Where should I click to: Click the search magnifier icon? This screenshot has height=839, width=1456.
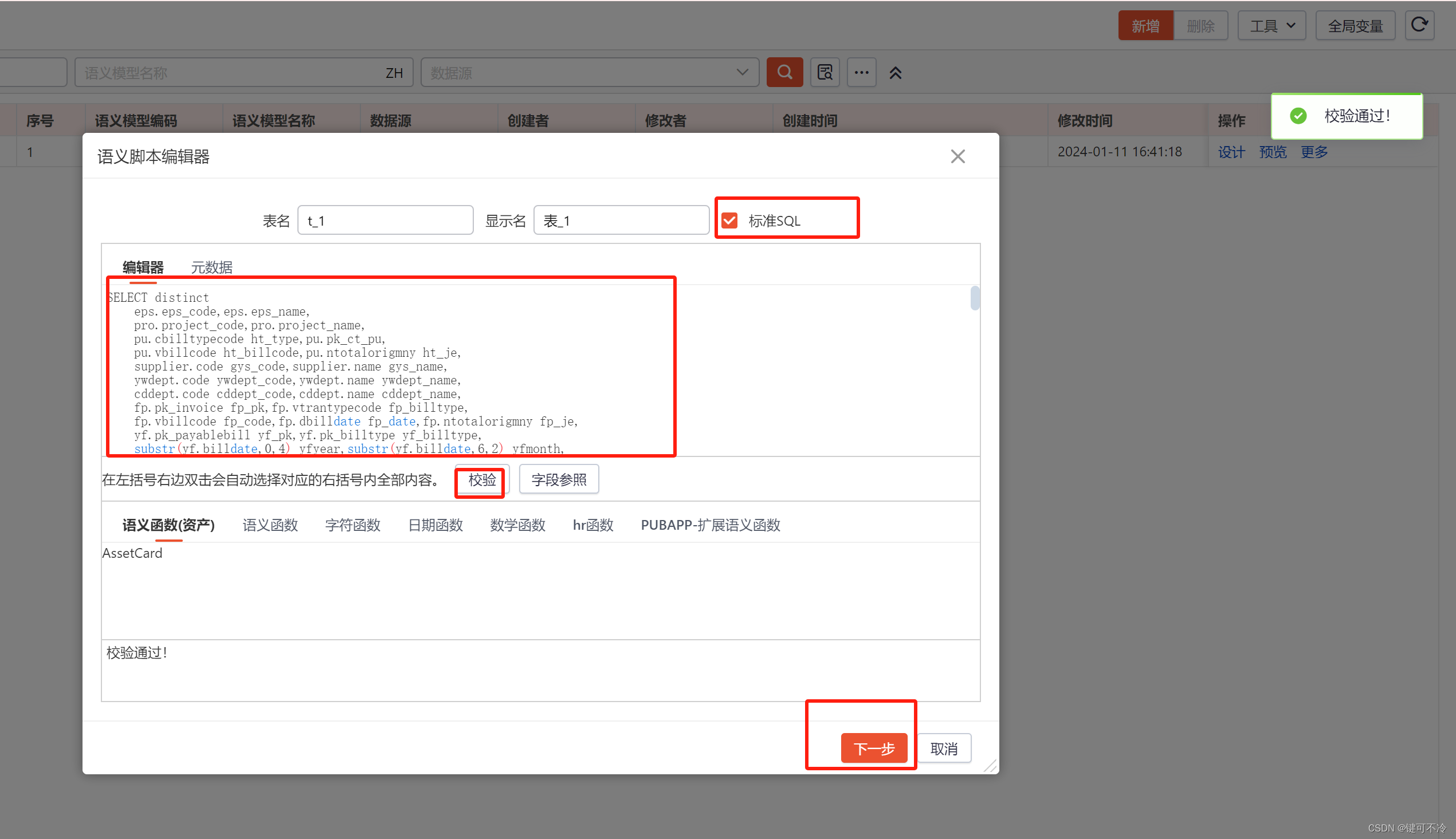pyautogui.click(x=784, y=72)
